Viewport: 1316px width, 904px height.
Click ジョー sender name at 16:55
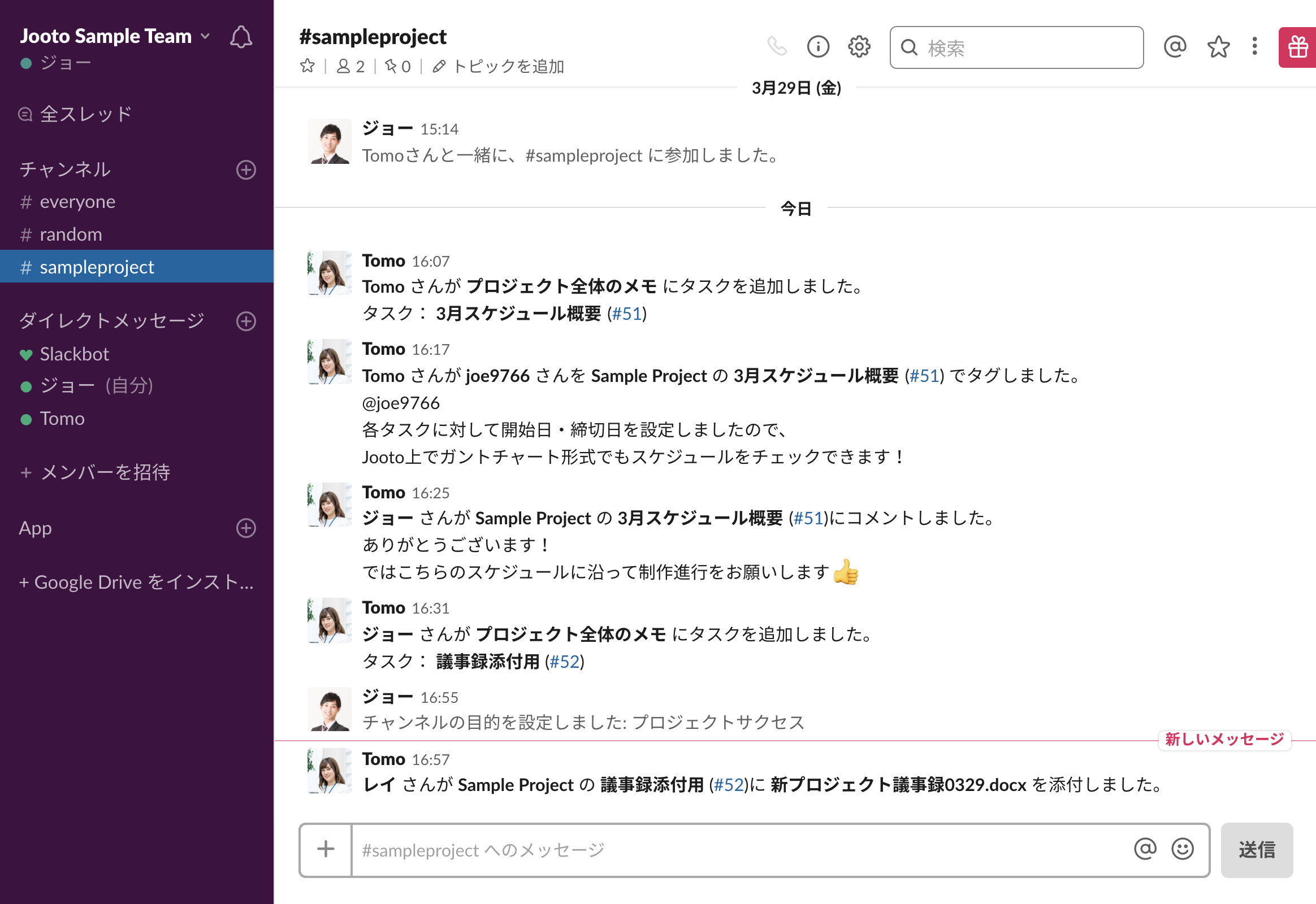pos(388,697)
